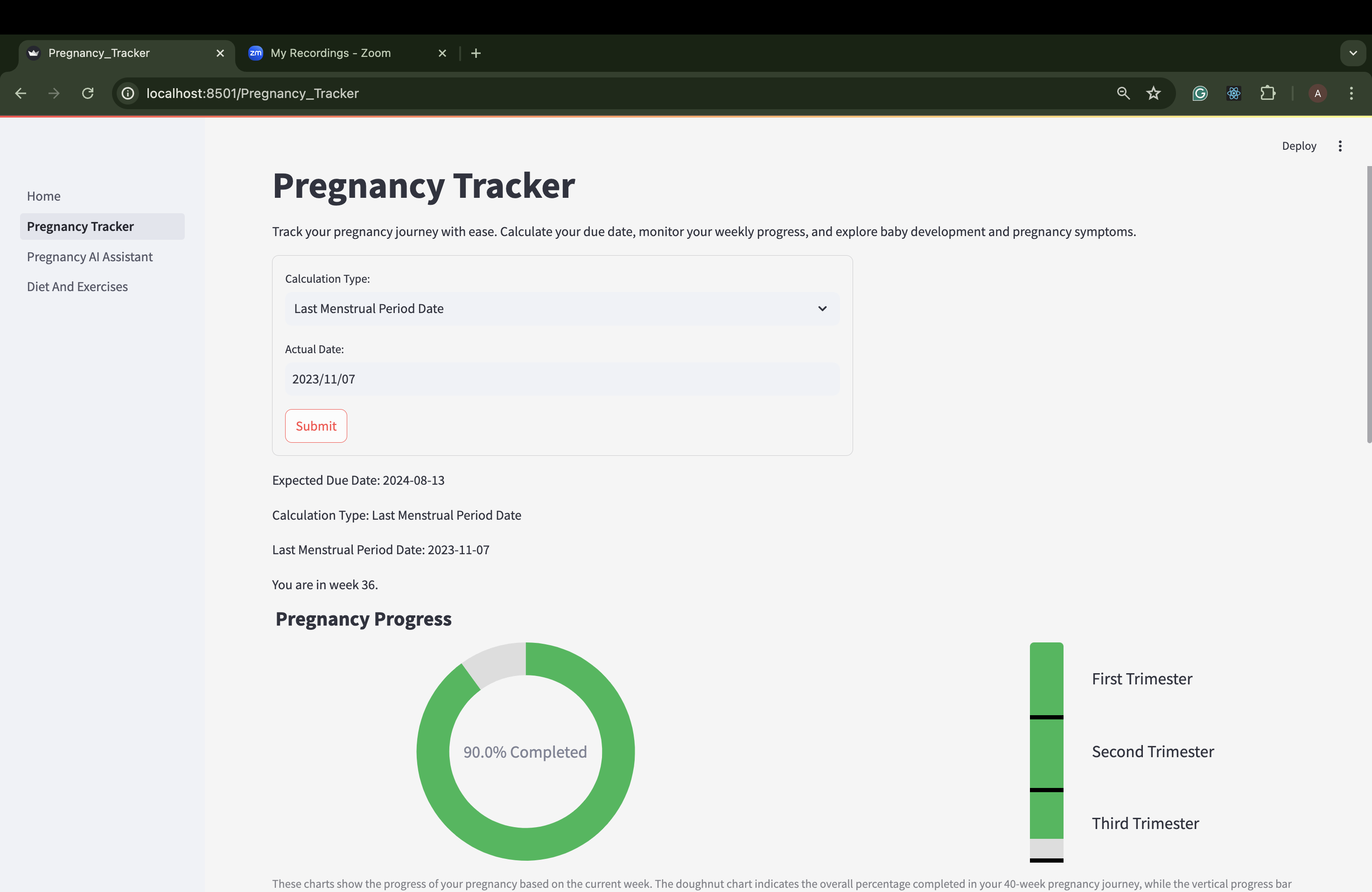Screen dimensions: 1372x892
Task: Click the Actual Date input field
Action: pyautogui.click(x=561, y=379)
